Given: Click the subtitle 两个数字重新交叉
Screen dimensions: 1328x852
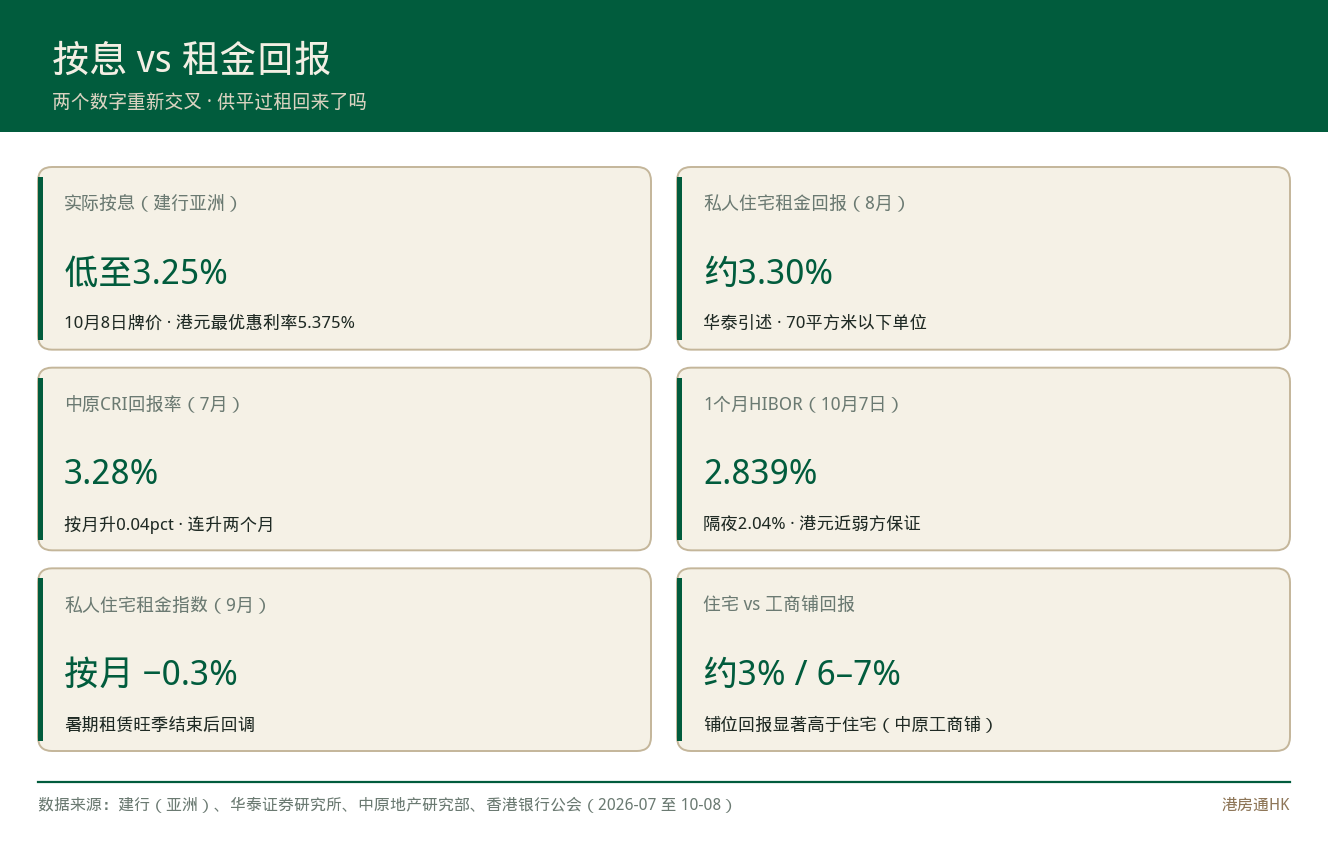Looking at the screenshot, I should click(127, 102).
